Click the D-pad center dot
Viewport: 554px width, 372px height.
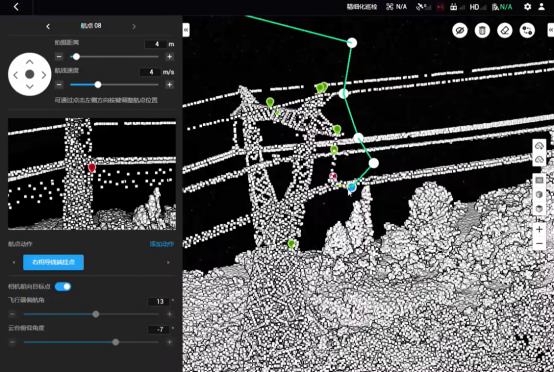(x=30, y=74)
